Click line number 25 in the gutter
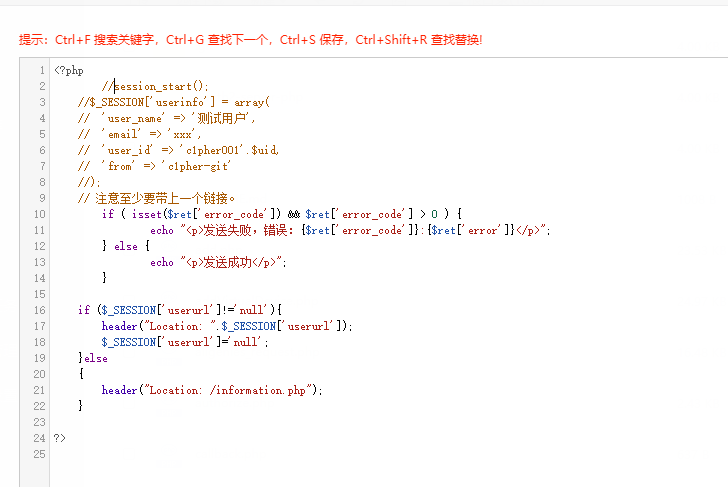The width and height of the screenshot is (728, 487). click(39, 454)
